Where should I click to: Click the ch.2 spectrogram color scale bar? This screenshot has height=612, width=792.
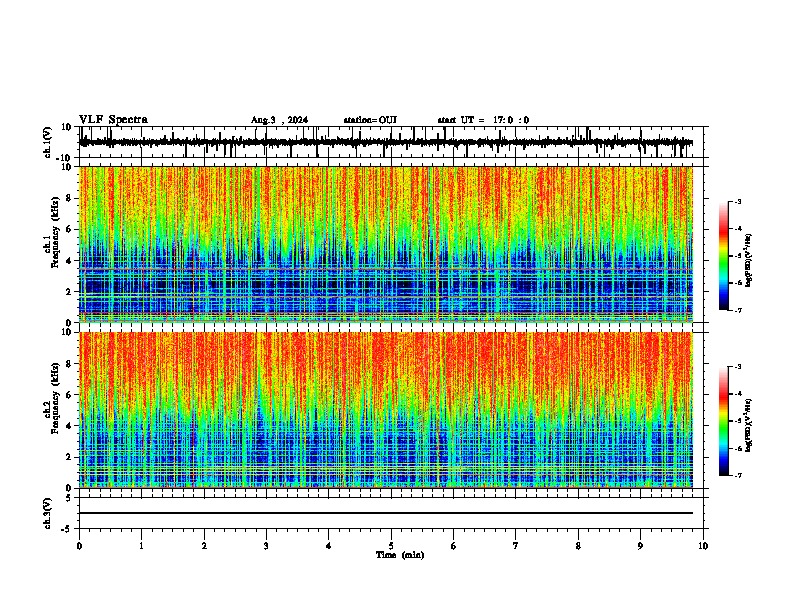pyautogui.click(x=724, y=421)
